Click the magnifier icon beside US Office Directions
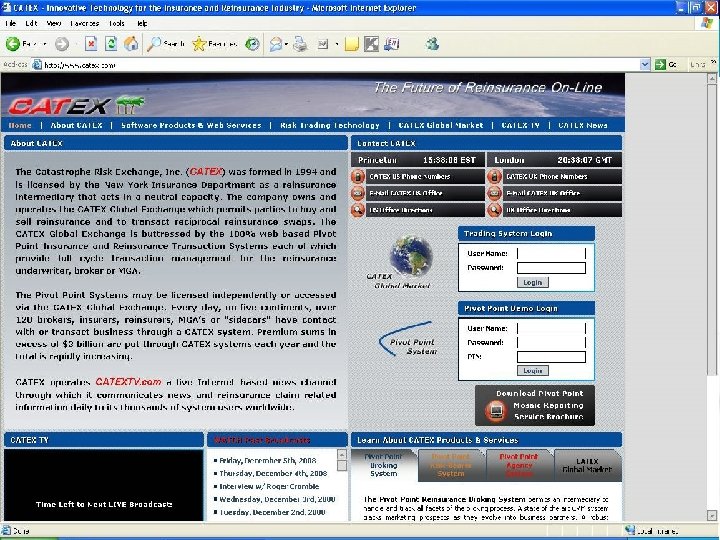Image resolution: width=720 pixels, height=540 pixels. coord(358,210)
